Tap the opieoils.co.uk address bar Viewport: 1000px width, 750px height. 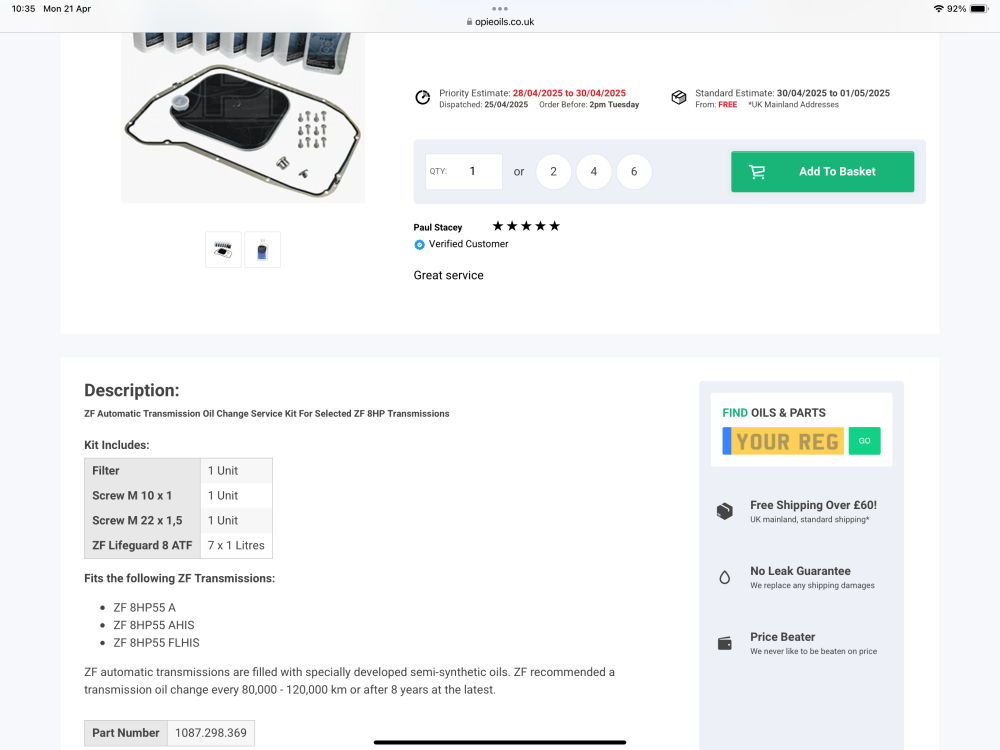pos(500,22)
